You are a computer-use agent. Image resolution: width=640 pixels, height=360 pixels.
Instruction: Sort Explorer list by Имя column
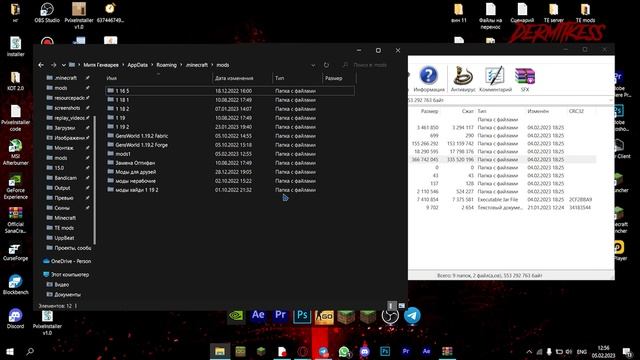click(x=158, y=78)
